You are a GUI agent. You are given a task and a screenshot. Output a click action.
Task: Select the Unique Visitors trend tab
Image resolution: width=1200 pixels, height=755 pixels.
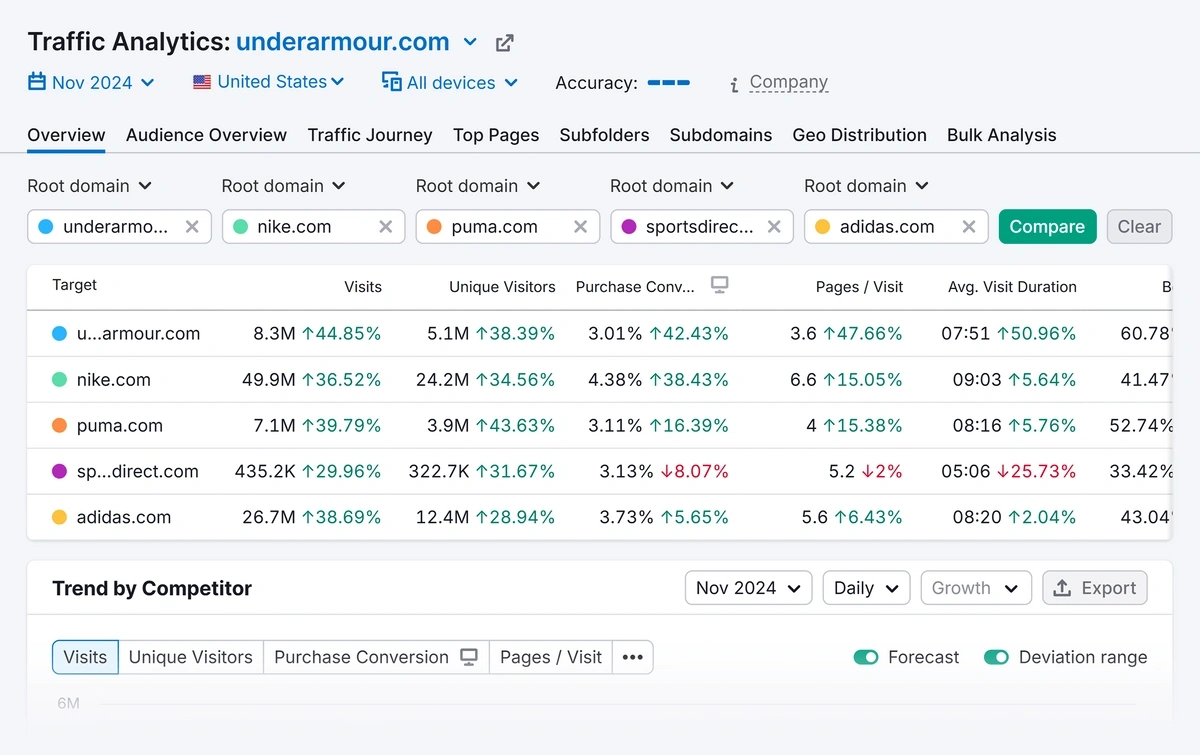pos(191,657)
